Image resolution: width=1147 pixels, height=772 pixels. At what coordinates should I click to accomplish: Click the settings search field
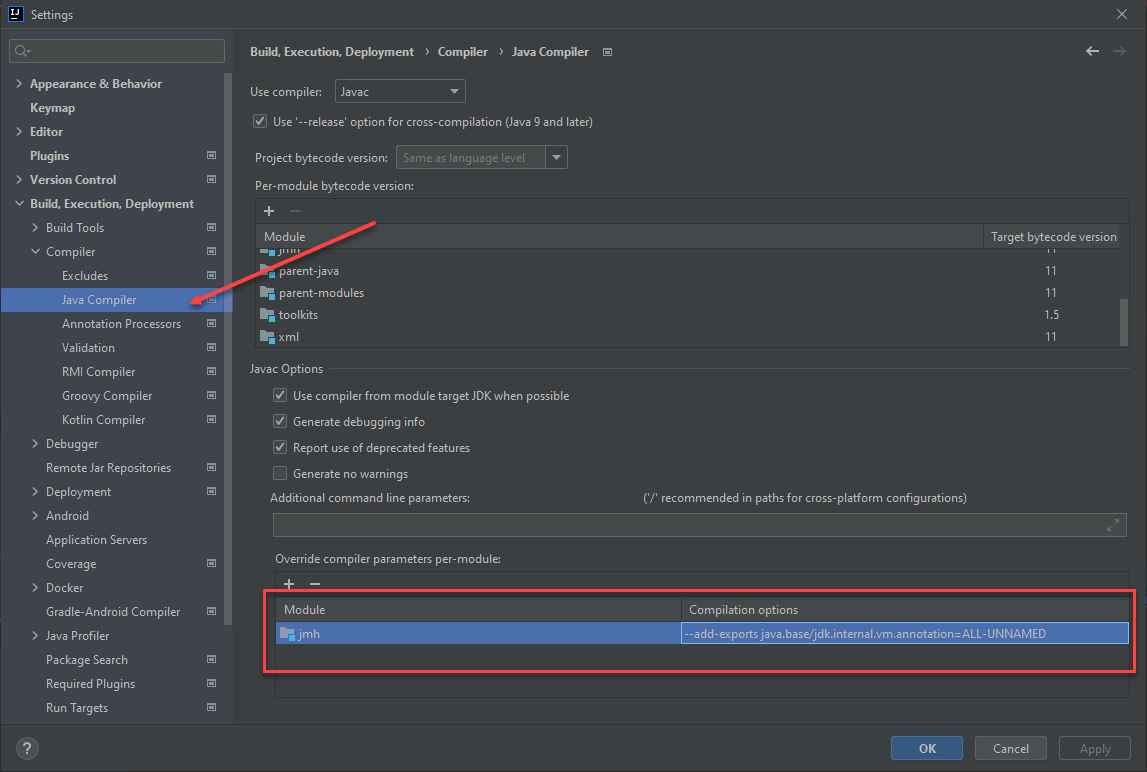coord(117,50)
